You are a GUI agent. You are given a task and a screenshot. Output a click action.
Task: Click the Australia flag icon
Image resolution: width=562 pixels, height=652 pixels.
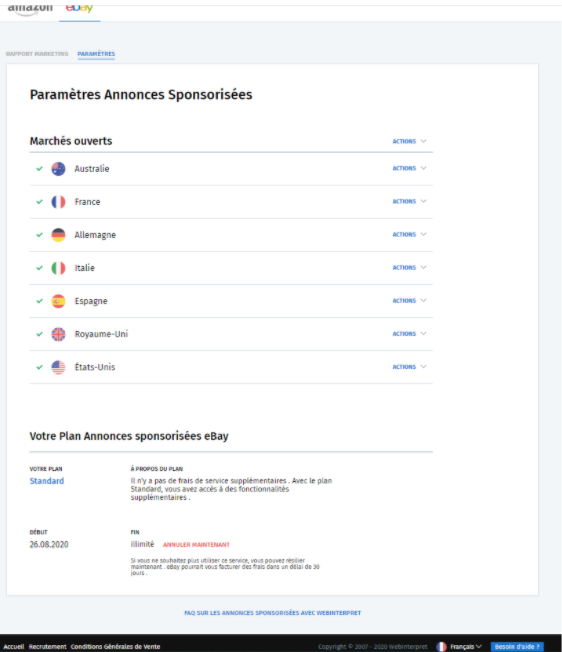tap(58, 169)
